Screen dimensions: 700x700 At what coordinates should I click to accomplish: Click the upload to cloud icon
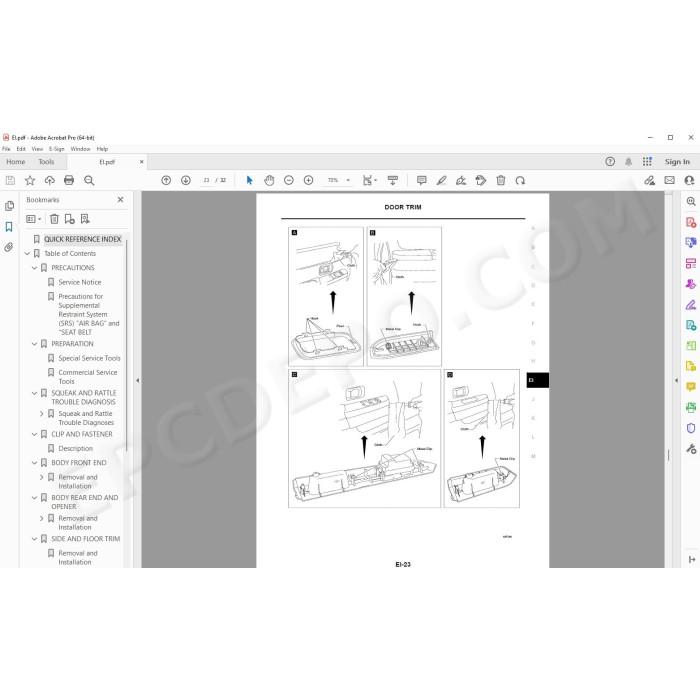50,180
